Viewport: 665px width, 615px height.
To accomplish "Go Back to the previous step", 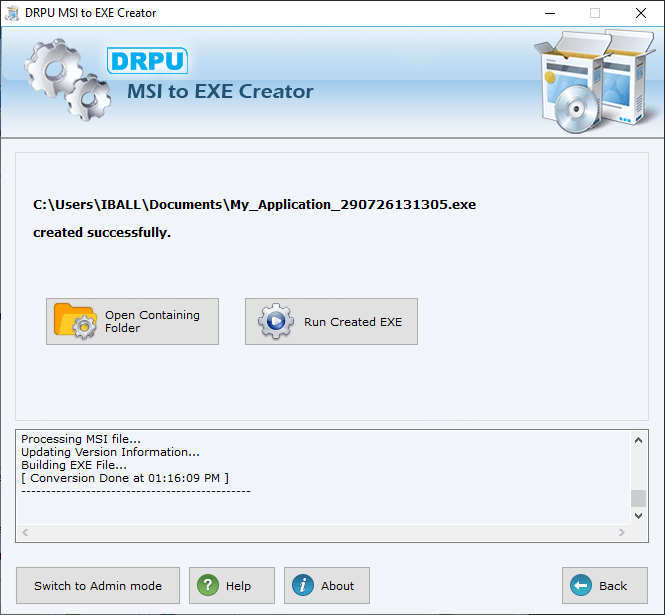I will [x=605, y=585].
